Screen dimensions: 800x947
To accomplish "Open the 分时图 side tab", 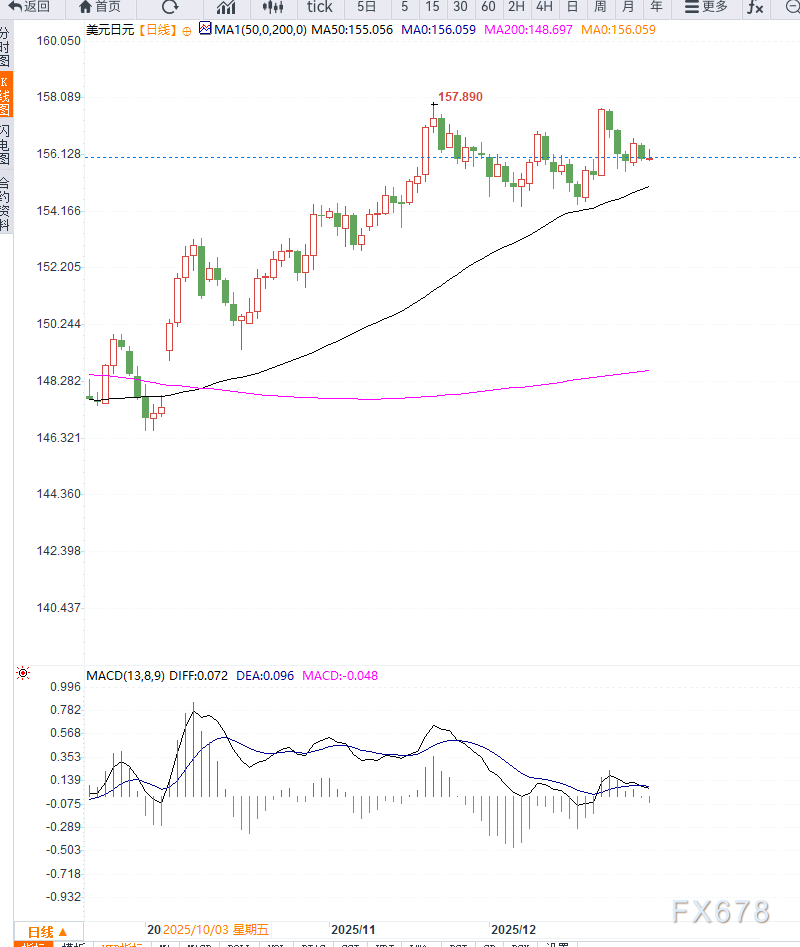I will coord(6,47).
